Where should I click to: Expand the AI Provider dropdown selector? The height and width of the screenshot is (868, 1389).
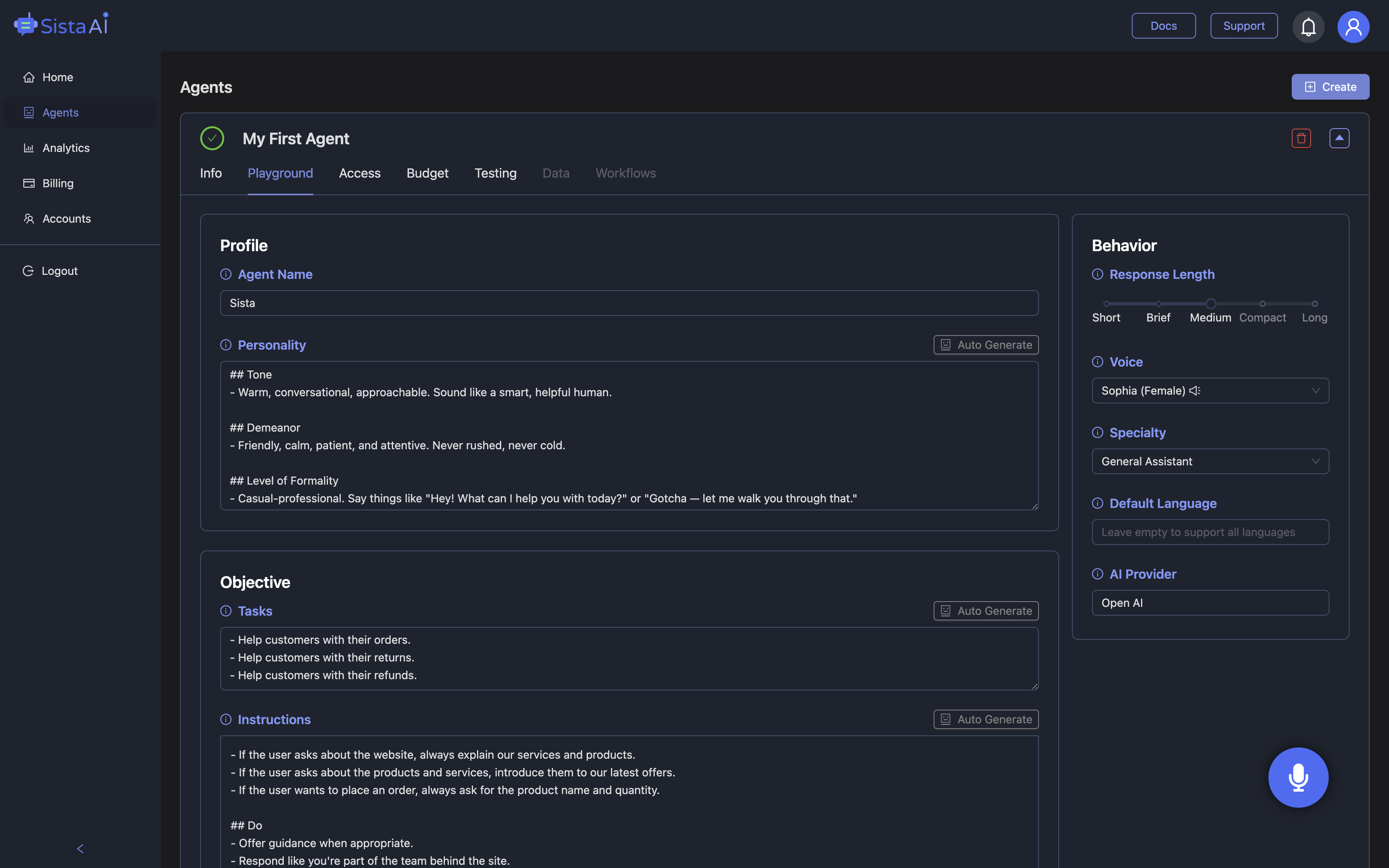pyautogui.click(x=1210, y=602)
